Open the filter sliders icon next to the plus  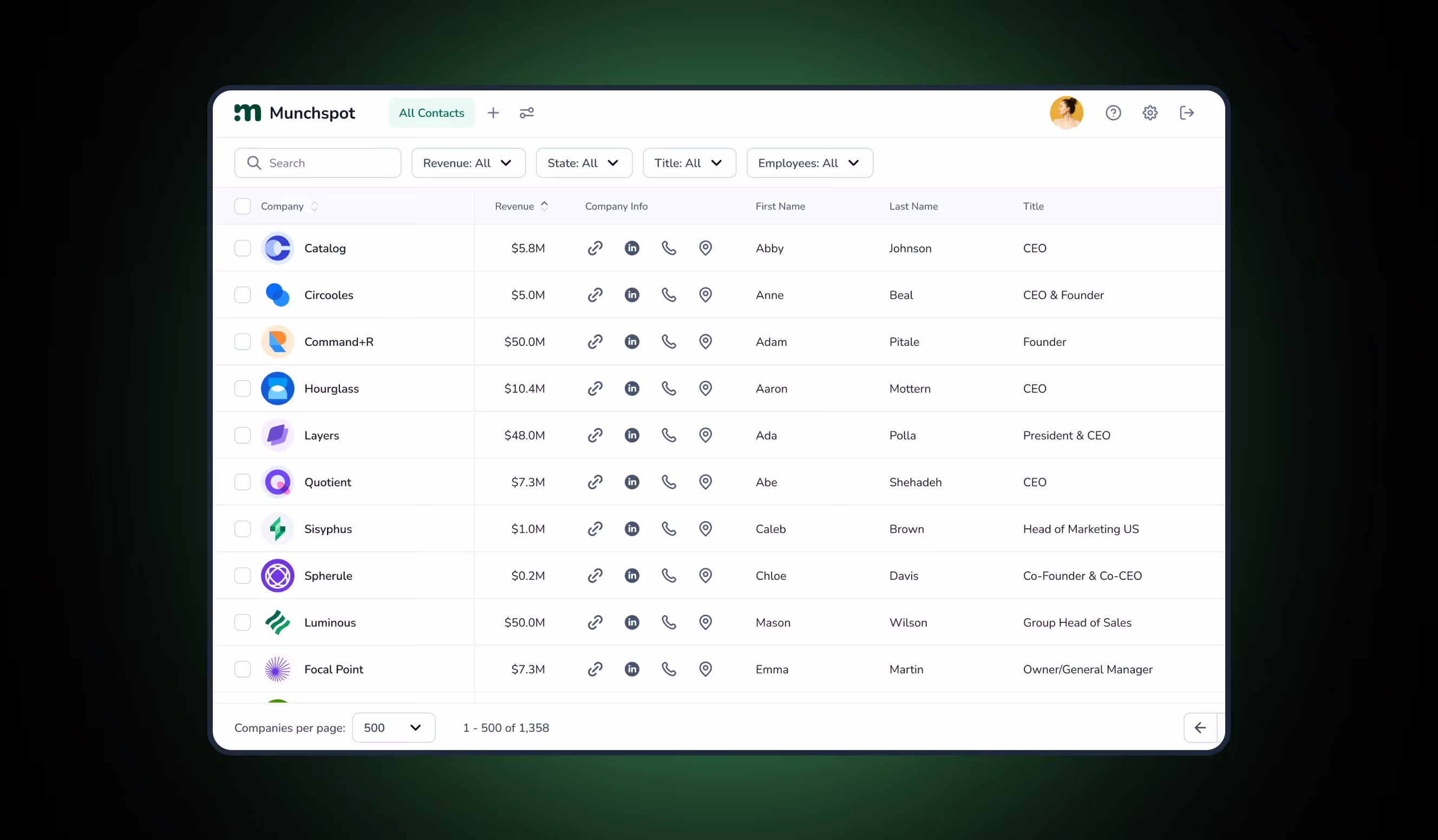click(526, 113)
